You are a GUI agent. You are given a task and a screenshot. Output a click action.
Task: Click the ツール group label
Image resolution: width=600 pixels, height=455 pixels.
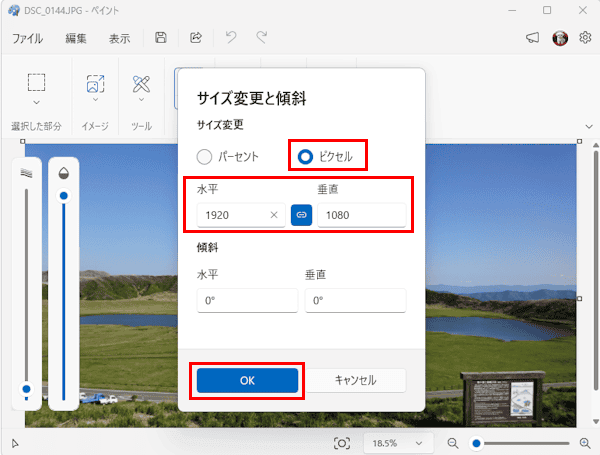click(141, 126)
